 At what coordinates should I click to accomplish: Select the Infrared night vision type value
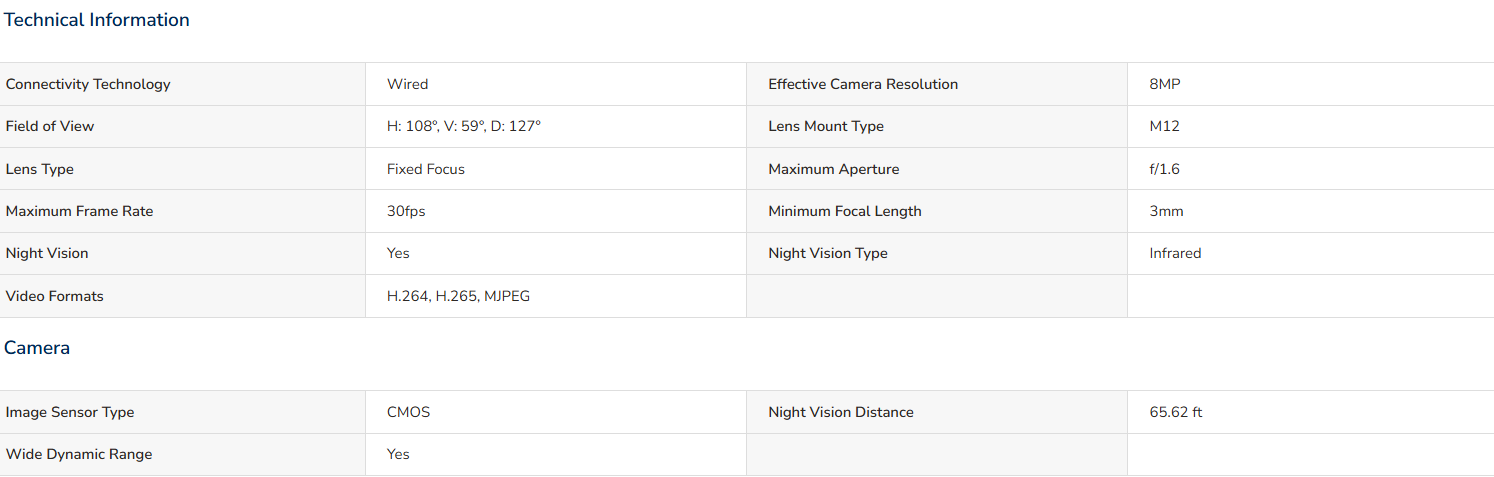tap(1175, 253)
